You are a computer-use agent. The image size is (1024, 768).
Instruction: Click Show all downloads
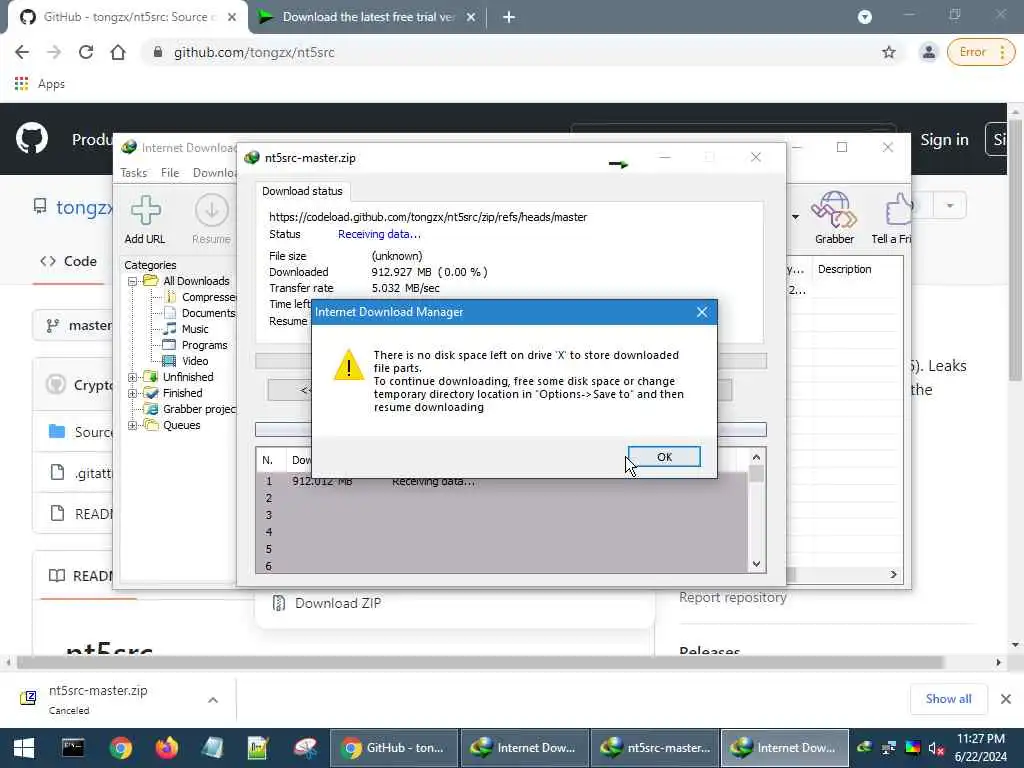[x=948, y=699]
